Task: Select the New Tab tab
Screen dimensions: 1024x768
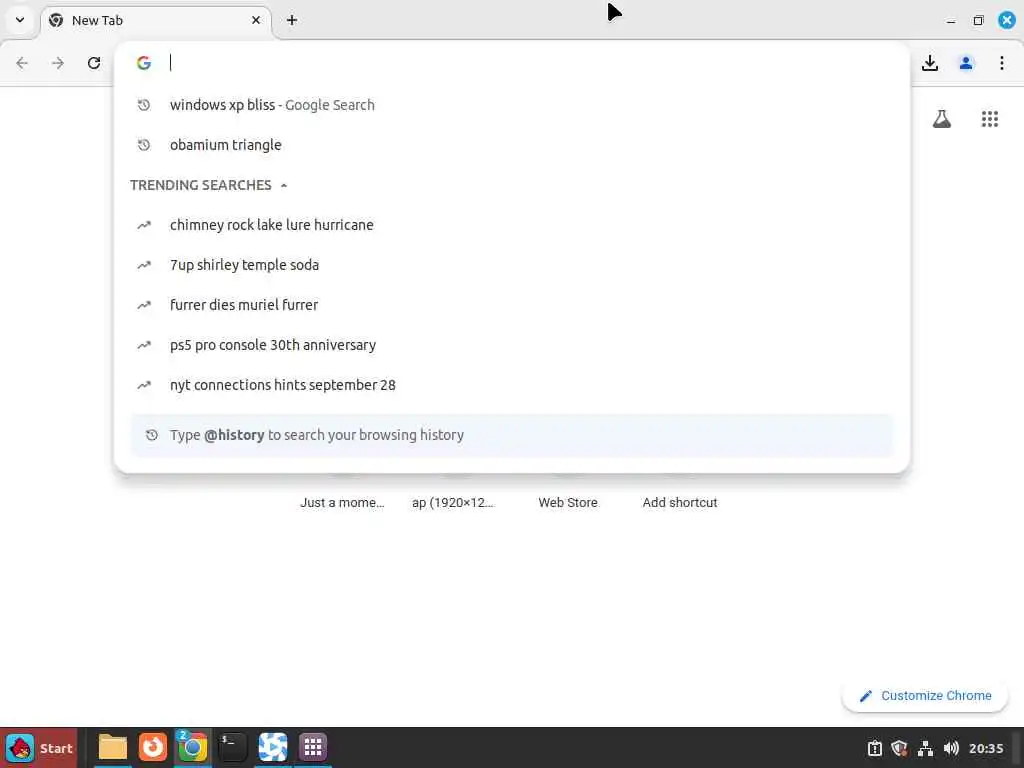Action: pos(155,20)
